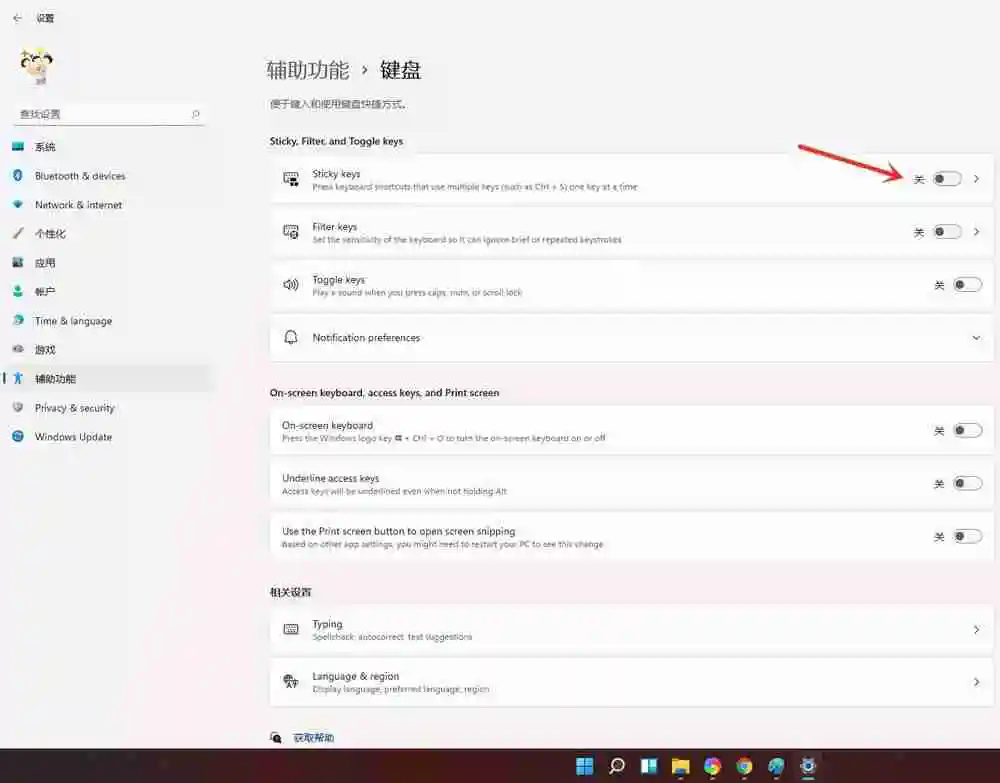Expand Notification preferences chevron
This screenshot has height=783, width=1000.
point(976,338)
